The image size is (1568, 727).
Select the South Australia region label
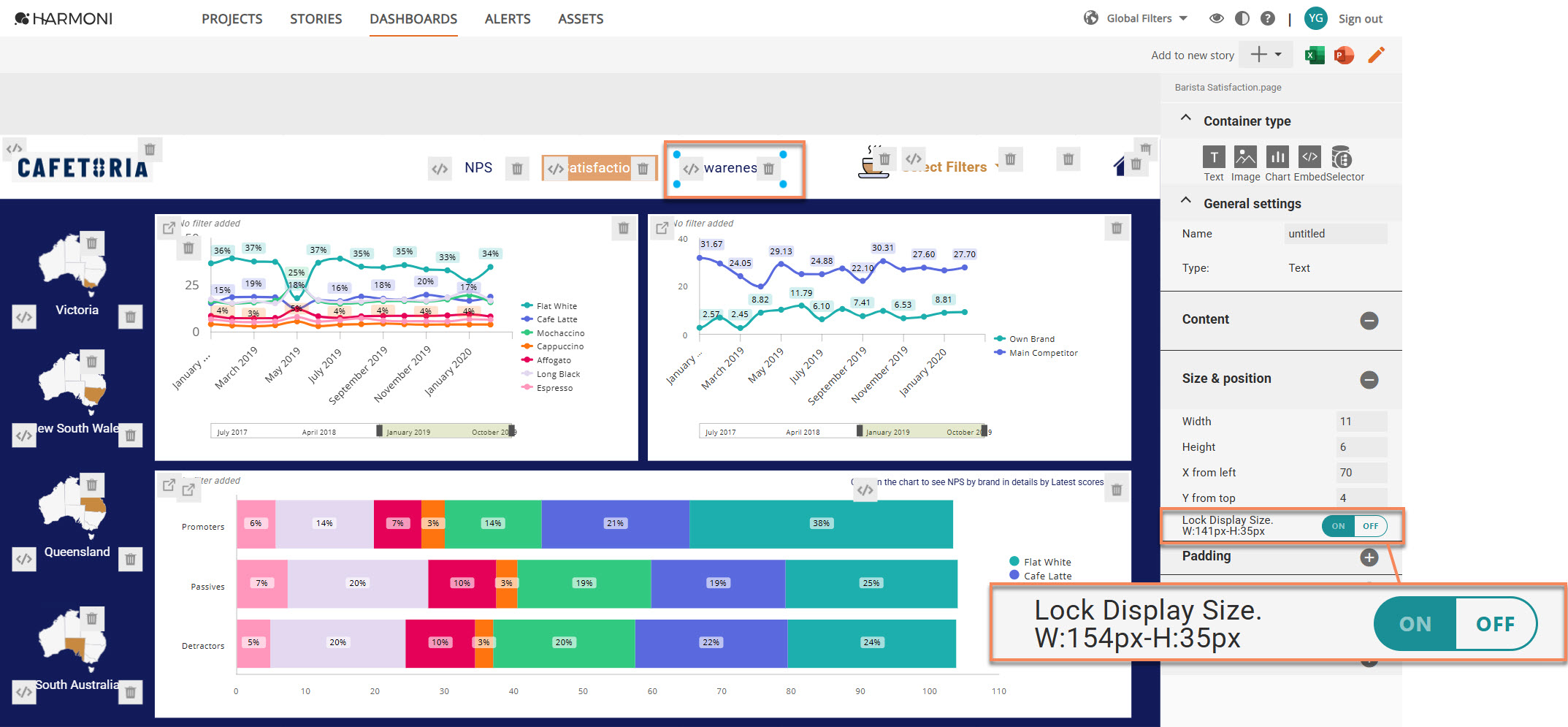pyautogui.click(x=77, y=685)
